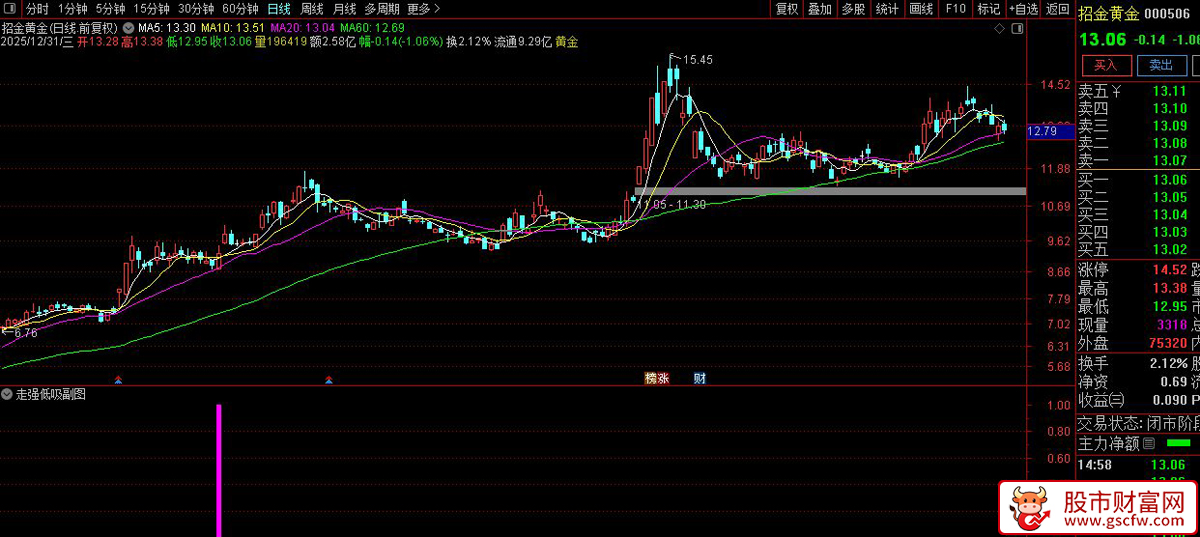The width and height of the screenshot is (1200, 537).
Task: Click the 最低 value 12.95
Action: tap(1168, 306)
